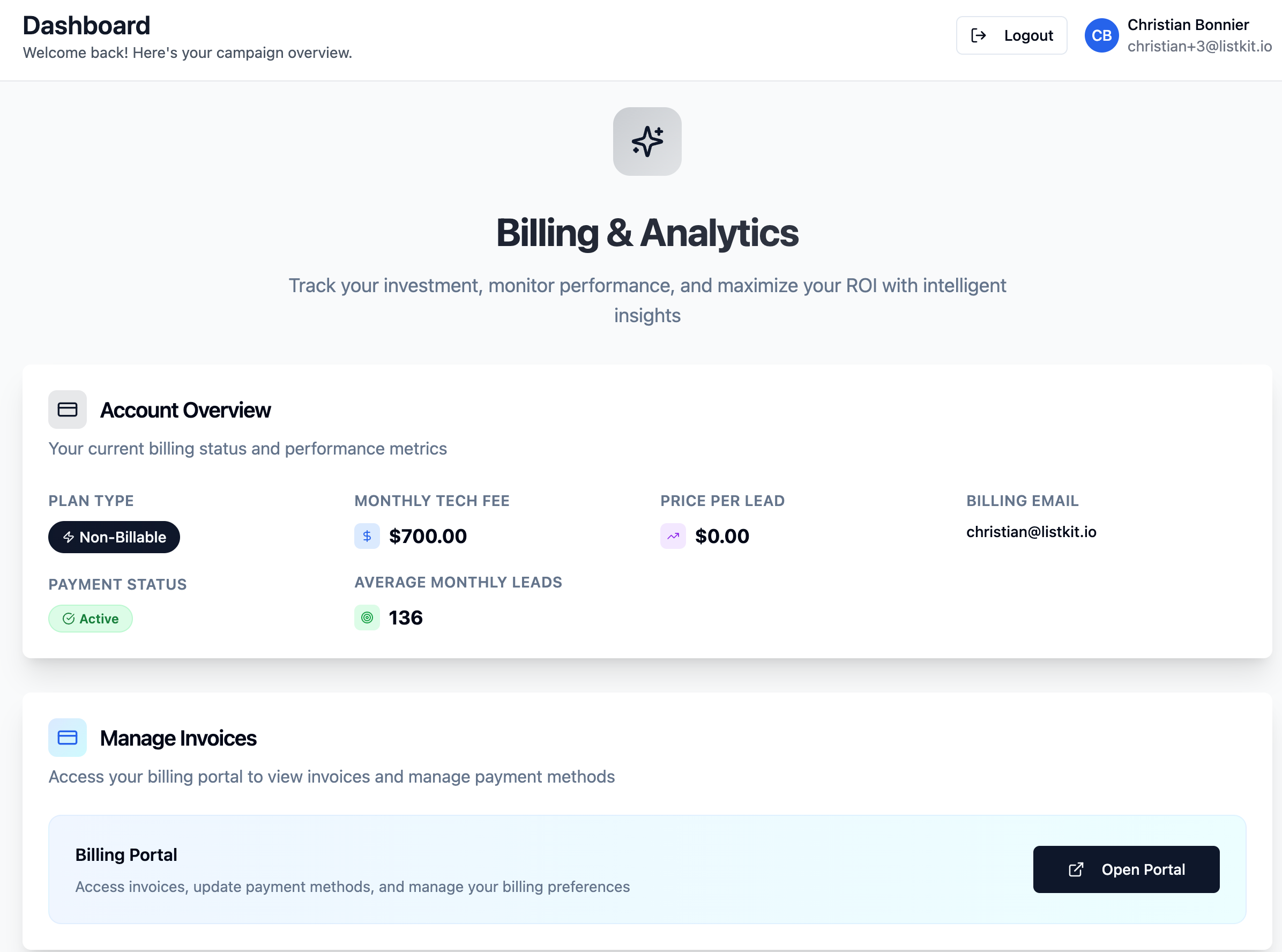This screenshot has width=1282, height=952.
Task: Click the Dashboard page title
Action: coord(86,25)
